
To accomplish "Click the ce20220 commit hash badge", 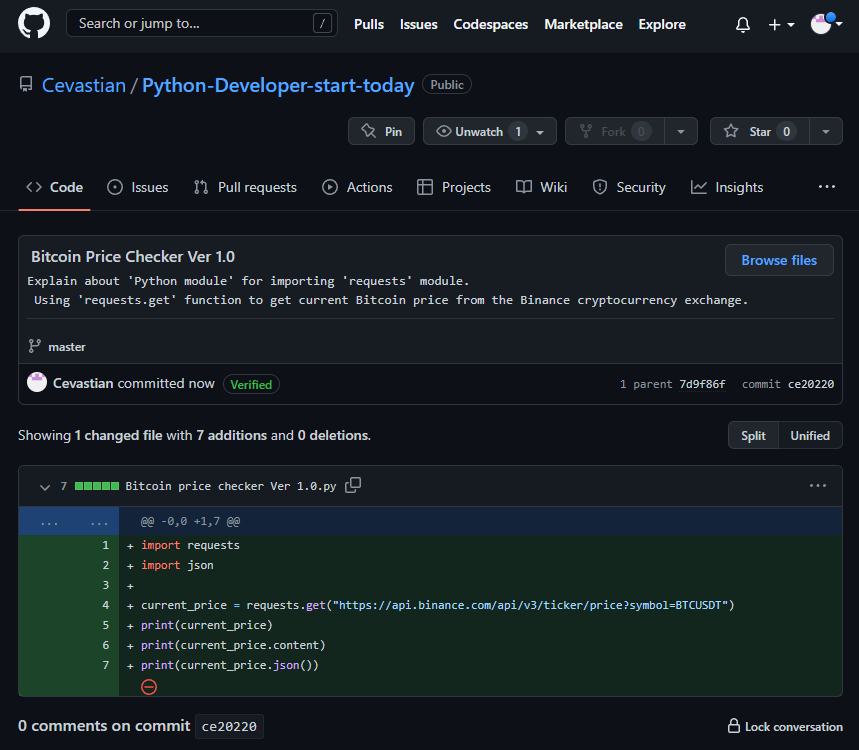I will [229, 726].
